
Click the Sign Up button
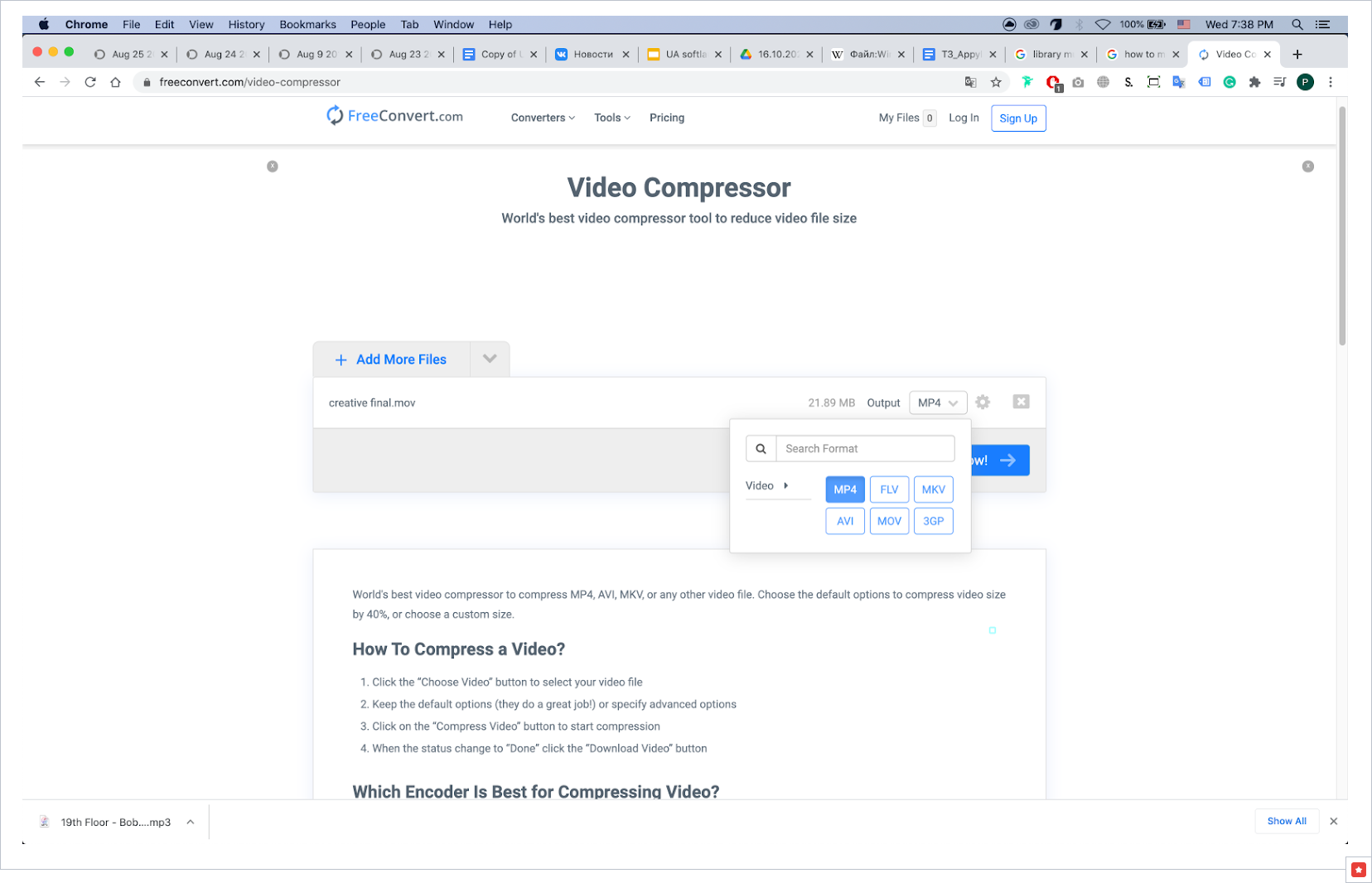1017,118
